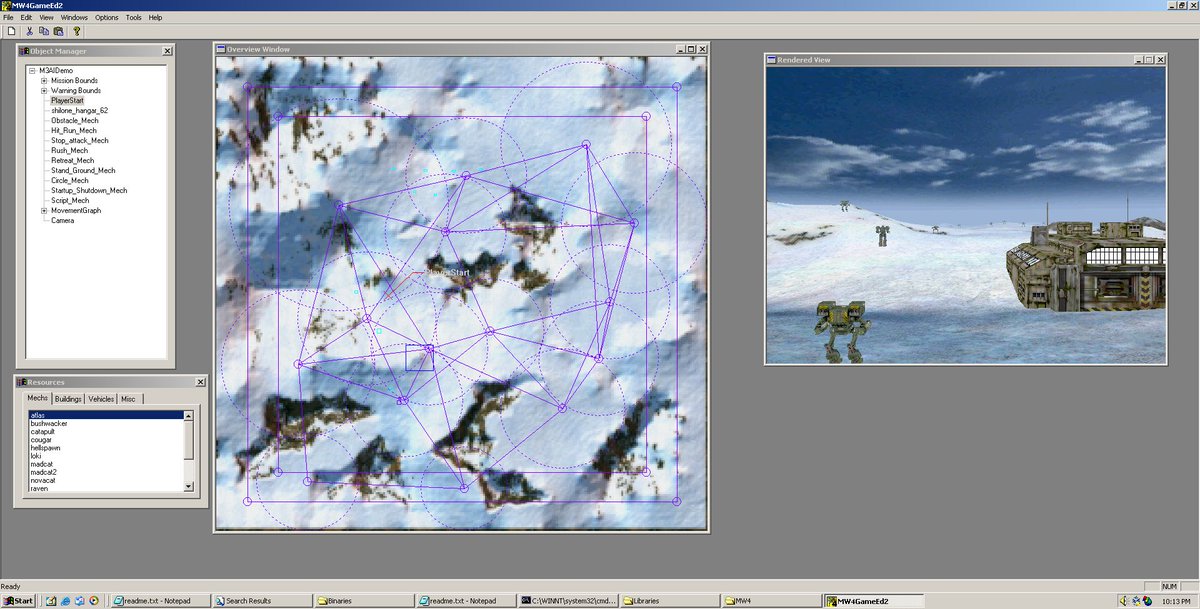The width and height of the screenshot is (1200, 609).
Task: Click the Paste clipboard toolbar icon
Action: click(x=58, y=31)
